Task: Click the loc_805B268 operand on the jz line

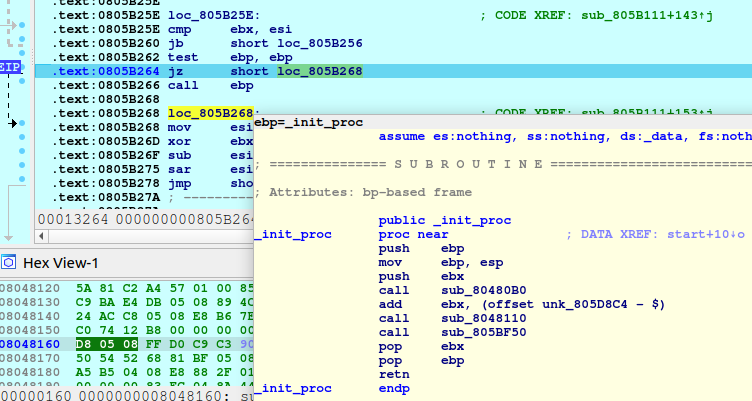Action: tap(320, 71)
